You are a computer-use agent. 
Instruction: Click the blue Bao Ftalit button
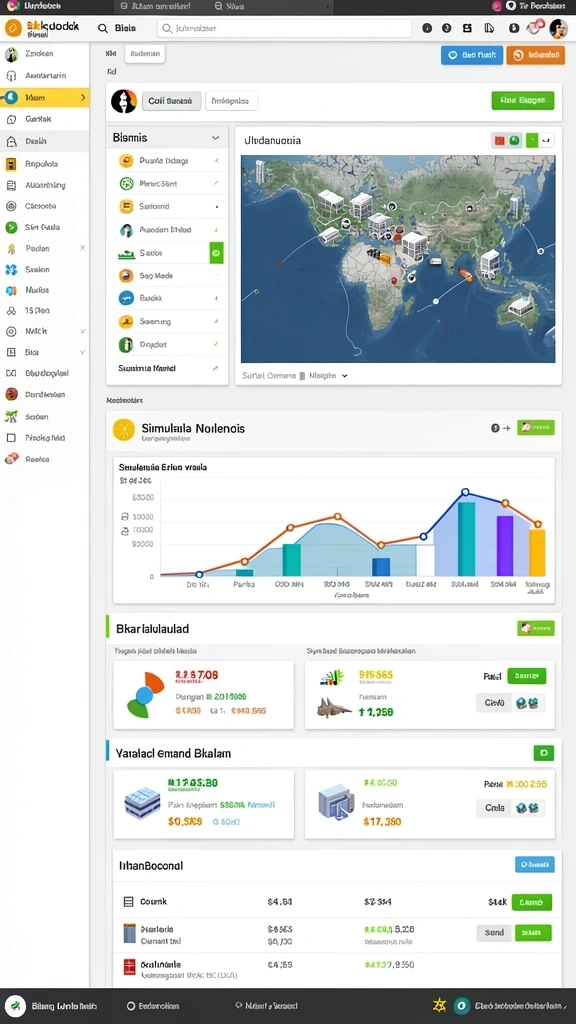pyautogui.click(x=472, y=56)
